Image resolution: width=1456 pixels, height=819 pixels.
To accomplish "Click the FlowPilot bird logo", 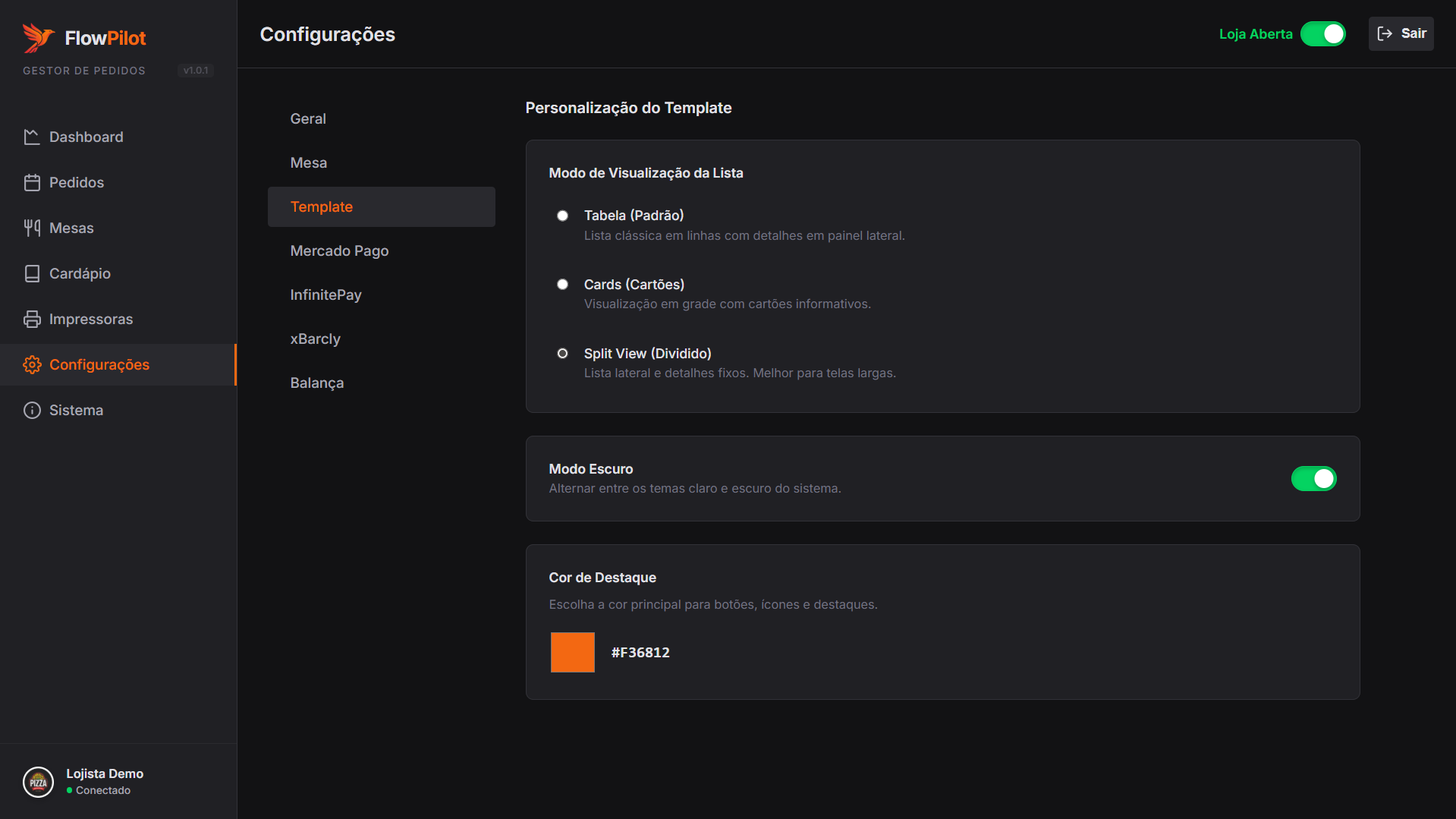I will [38, 38].
